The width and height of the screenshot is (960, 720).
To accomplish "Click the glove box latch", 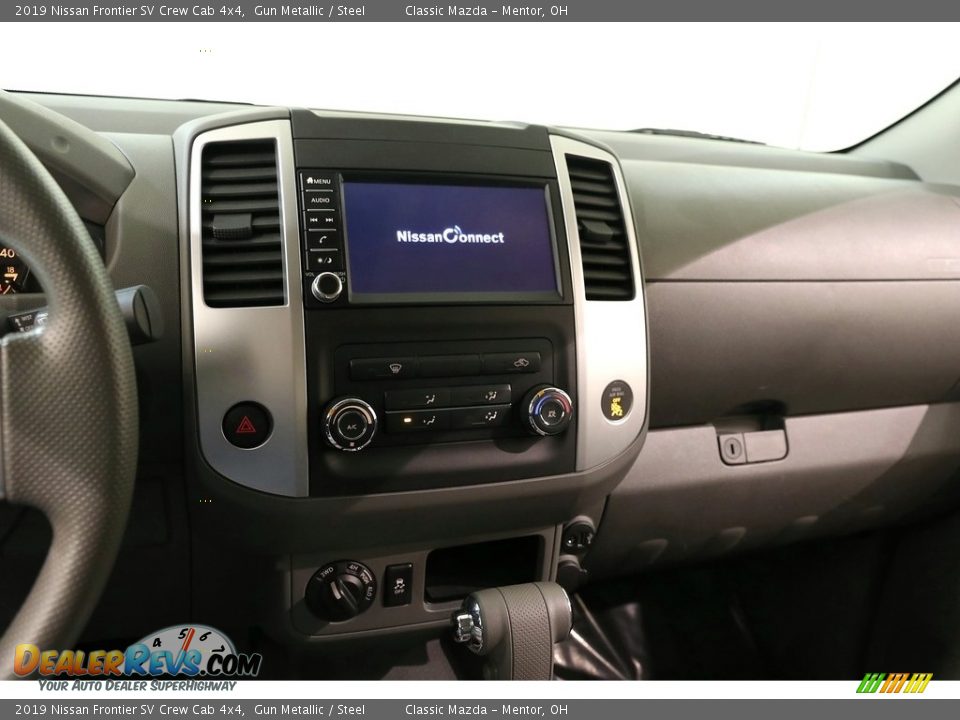I will pos(752,446).
